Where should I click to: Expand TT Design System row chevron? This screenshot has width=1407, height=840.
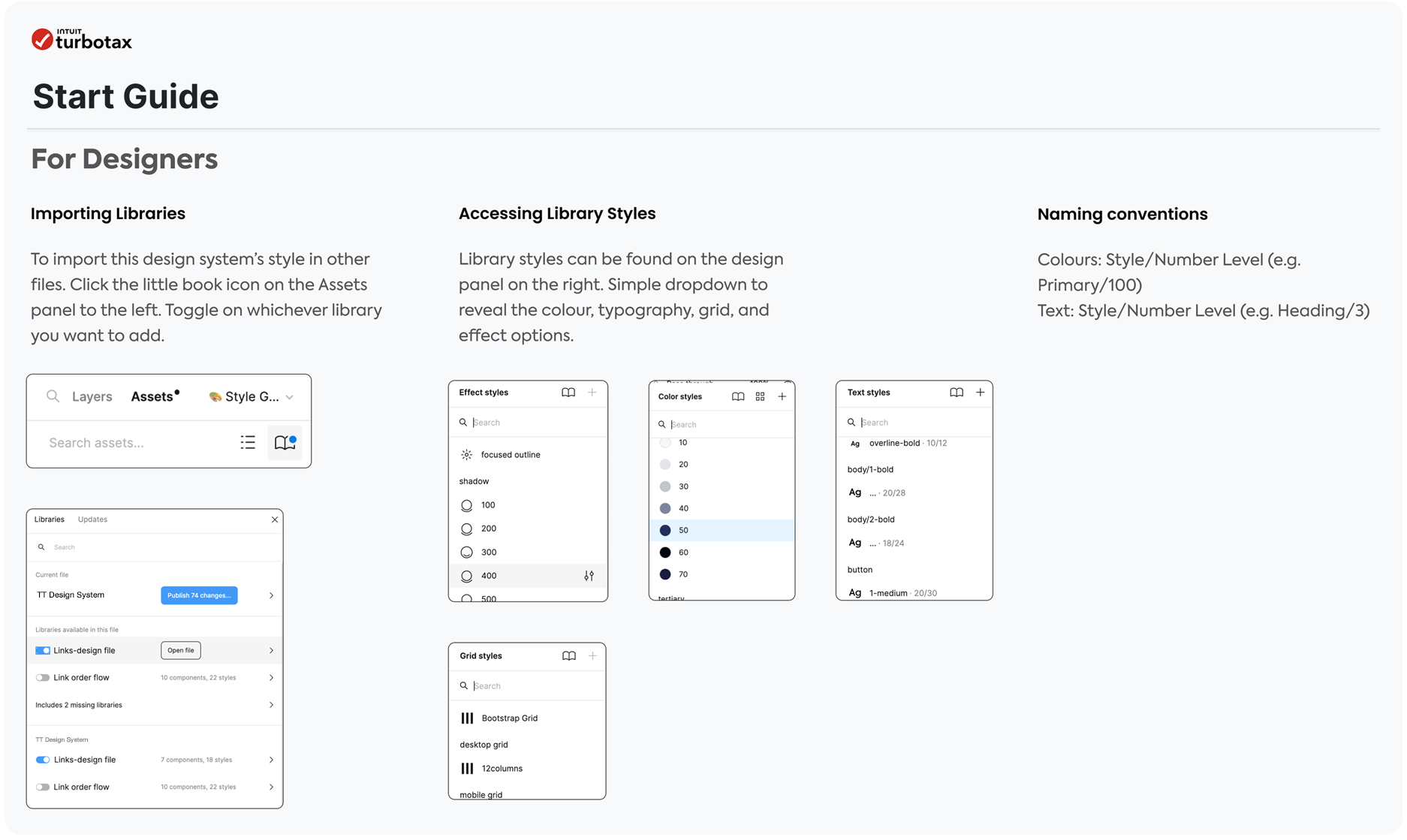point(271,595)
